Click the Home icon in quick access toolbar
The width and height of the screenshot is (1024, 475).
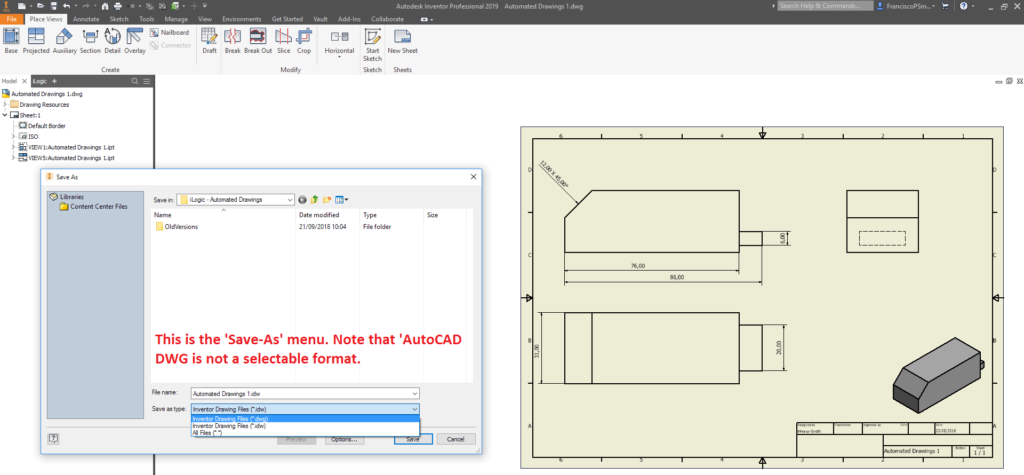(x=105, y=5)
